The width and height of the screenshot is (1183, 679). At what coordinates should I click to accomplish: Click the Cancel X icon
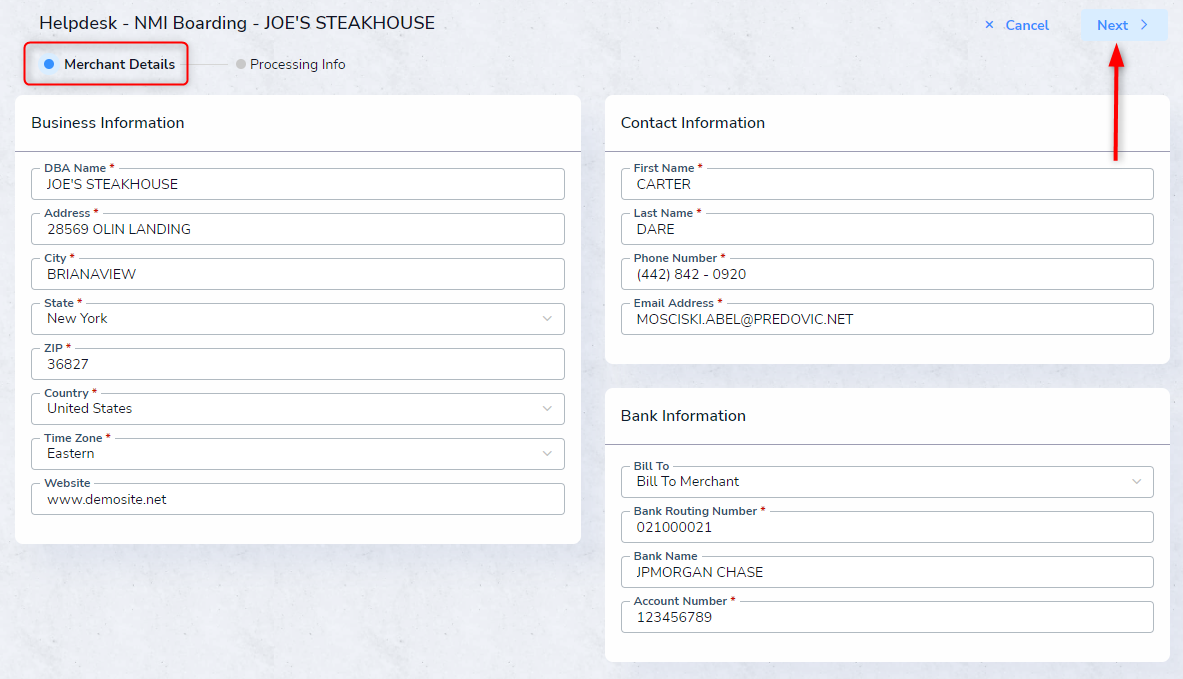(x=989, y=25)
